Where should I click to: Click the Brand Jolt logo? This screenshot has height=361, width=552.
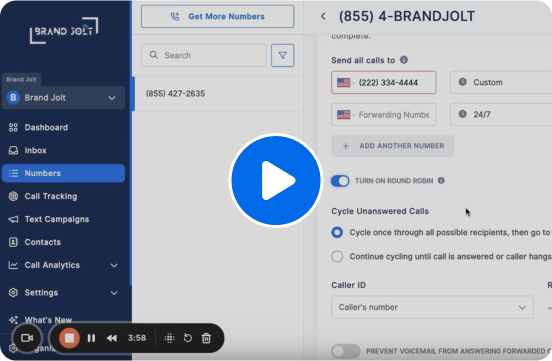[64, 31]
